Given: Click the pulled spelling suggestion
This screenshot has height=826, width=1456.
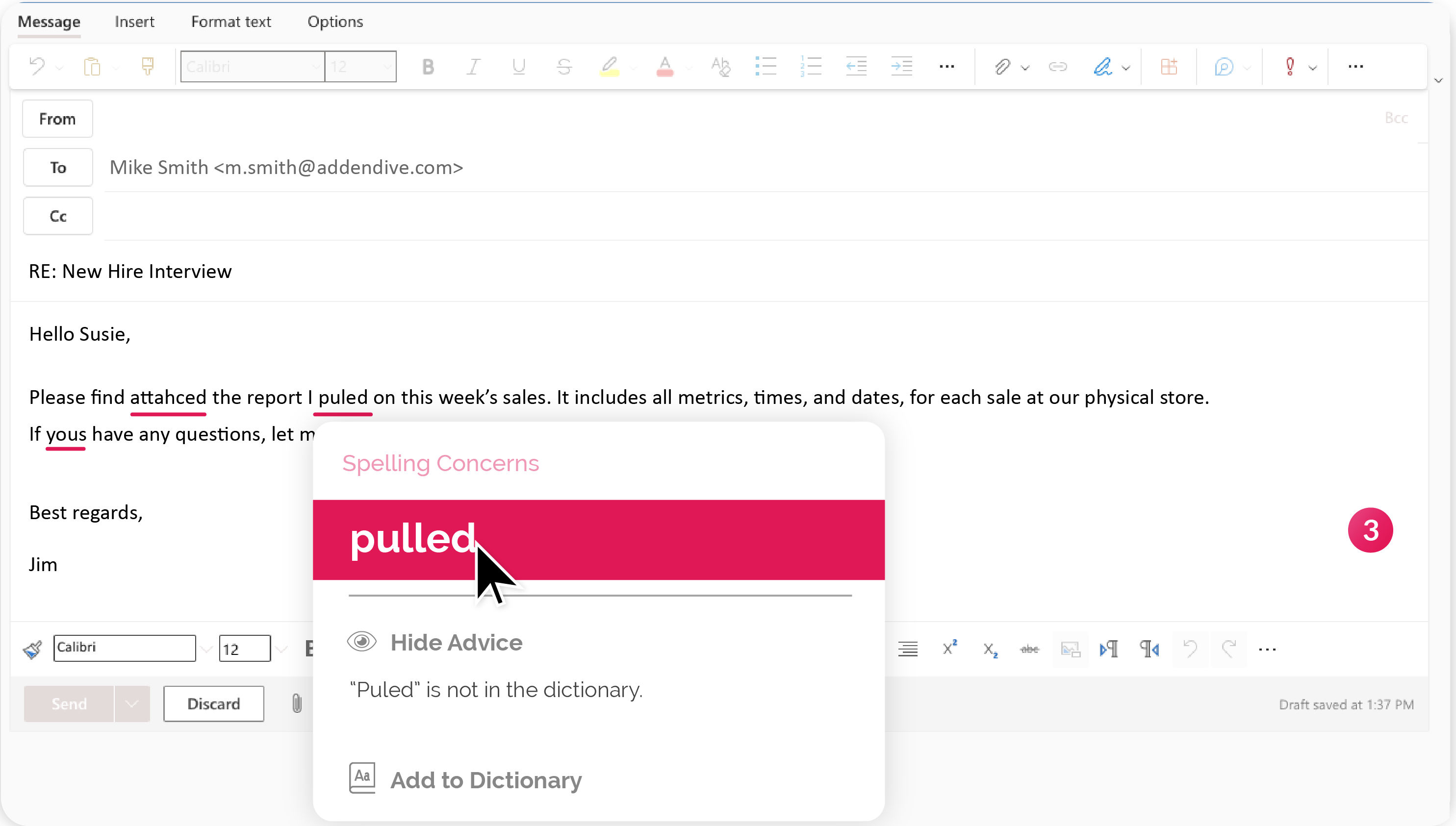Looking at the screenshot, I should 600,540.
